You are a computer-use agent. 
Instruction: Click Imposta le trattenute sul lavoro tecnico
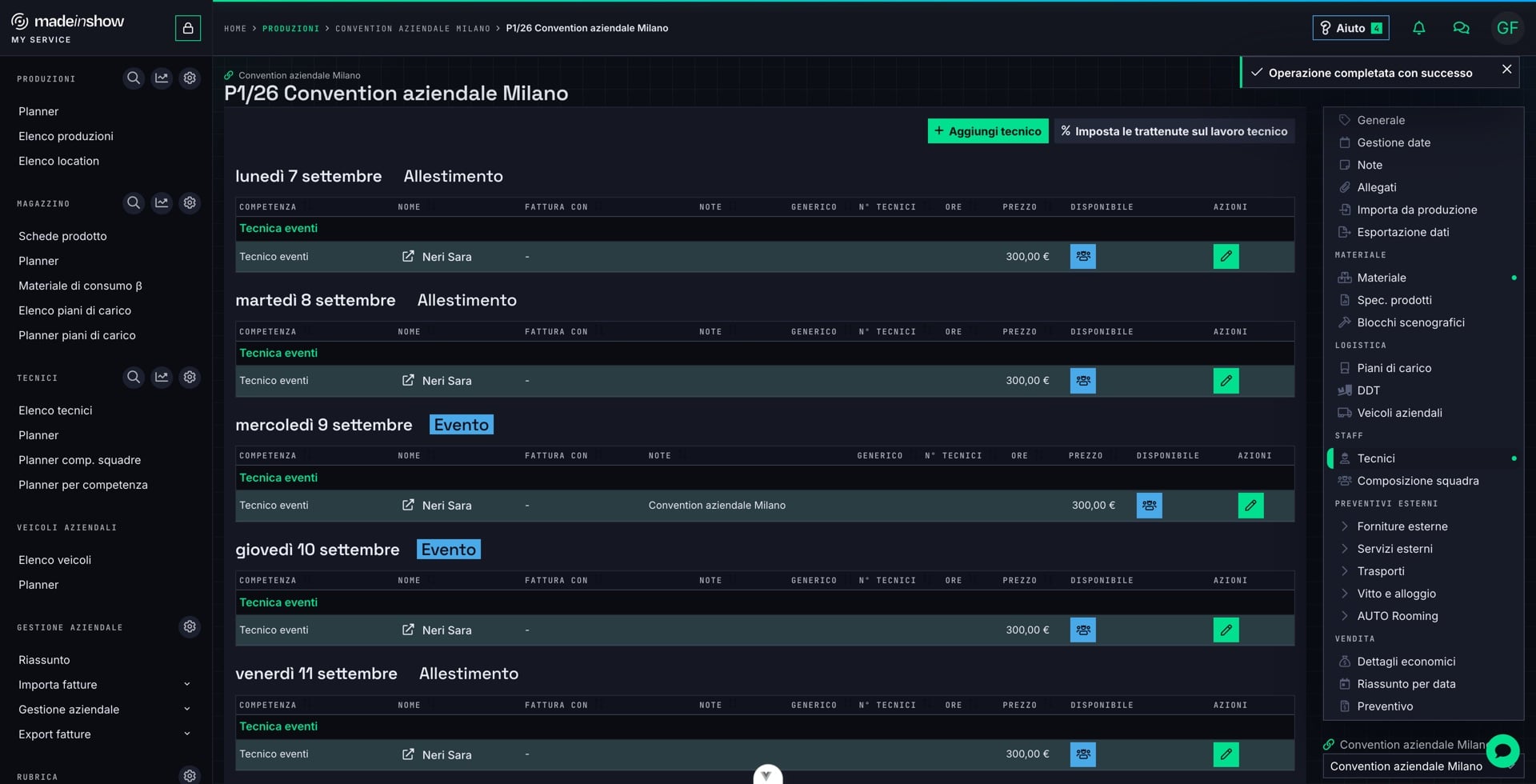[1174, 131]
